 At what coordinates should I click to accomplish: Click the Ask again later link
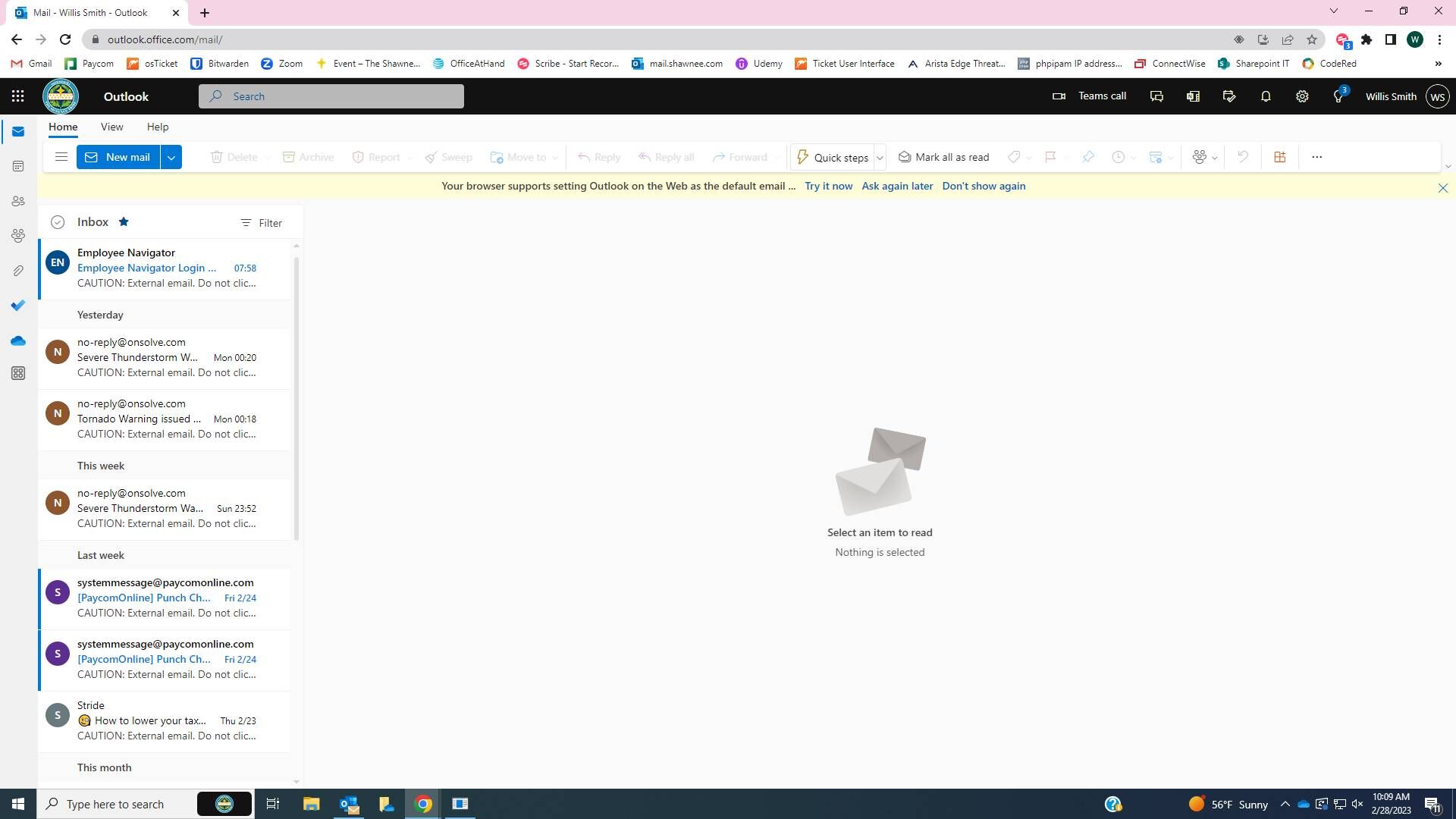coord(897,186)
